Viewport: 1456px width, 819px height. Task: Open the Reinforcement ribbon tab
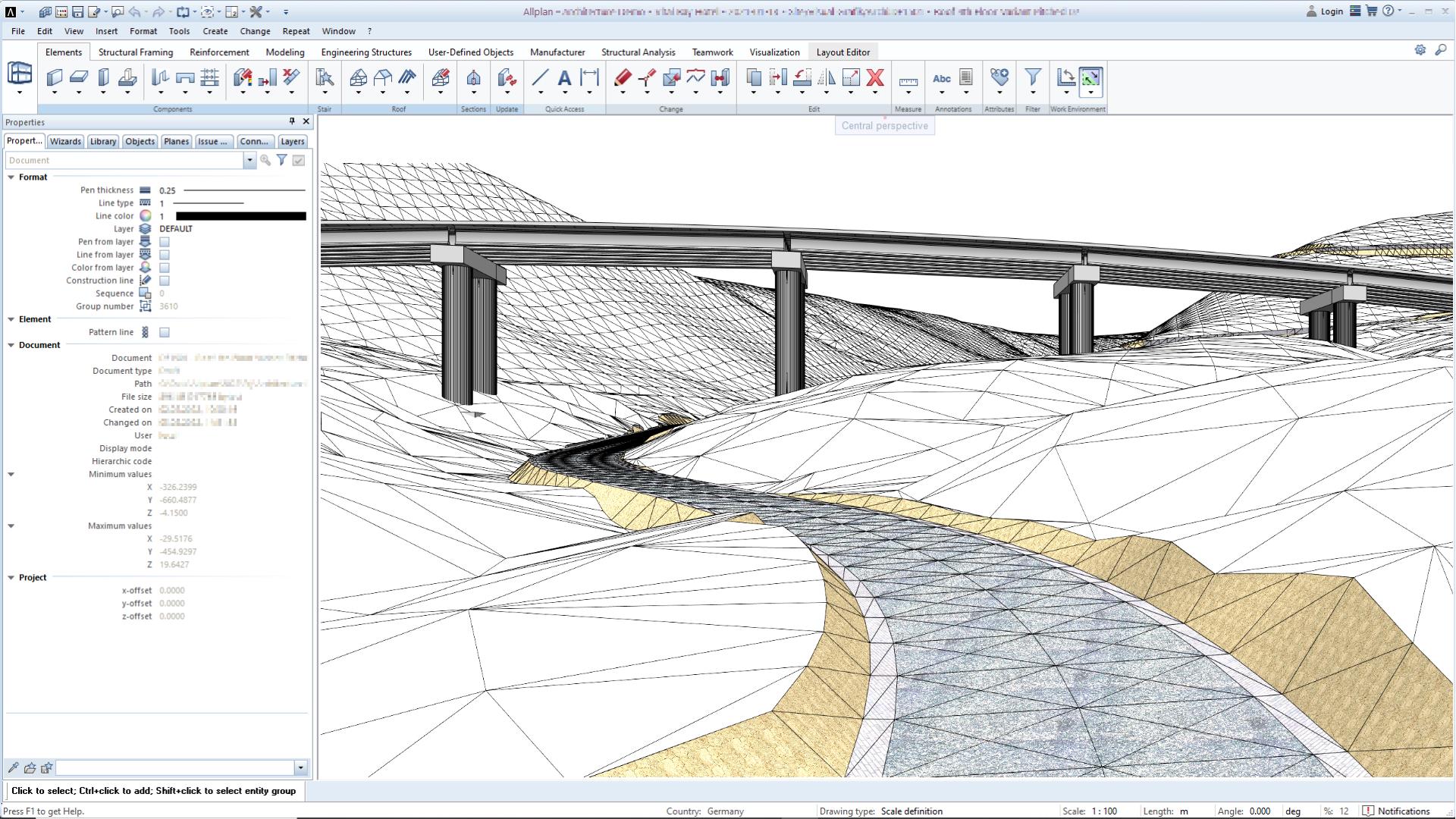[219, 52]
